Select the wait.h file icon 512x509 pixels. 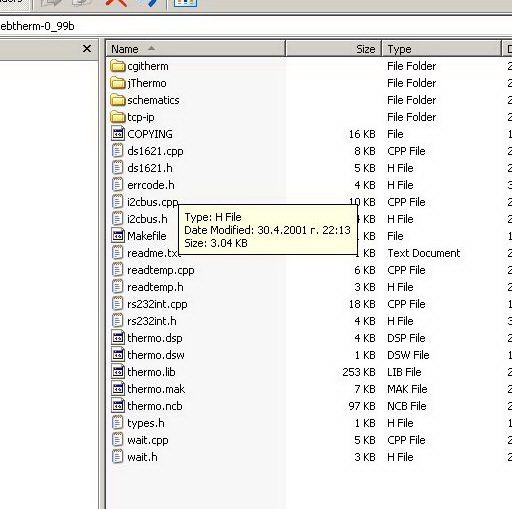pos(117,457)
